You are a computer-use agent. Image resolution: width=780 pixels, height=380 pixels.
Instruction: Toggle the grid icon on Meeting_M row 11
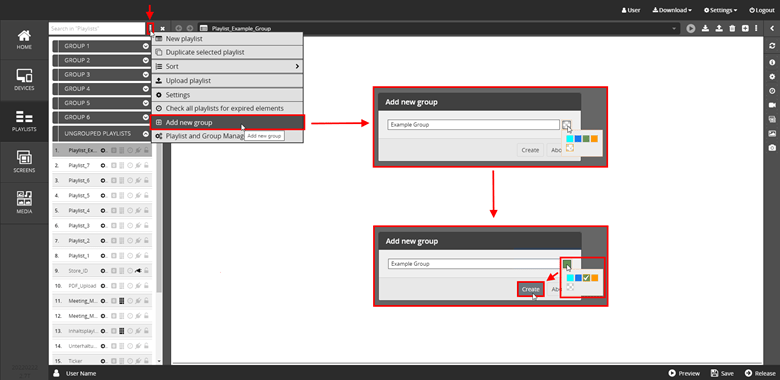click(121, 301)
